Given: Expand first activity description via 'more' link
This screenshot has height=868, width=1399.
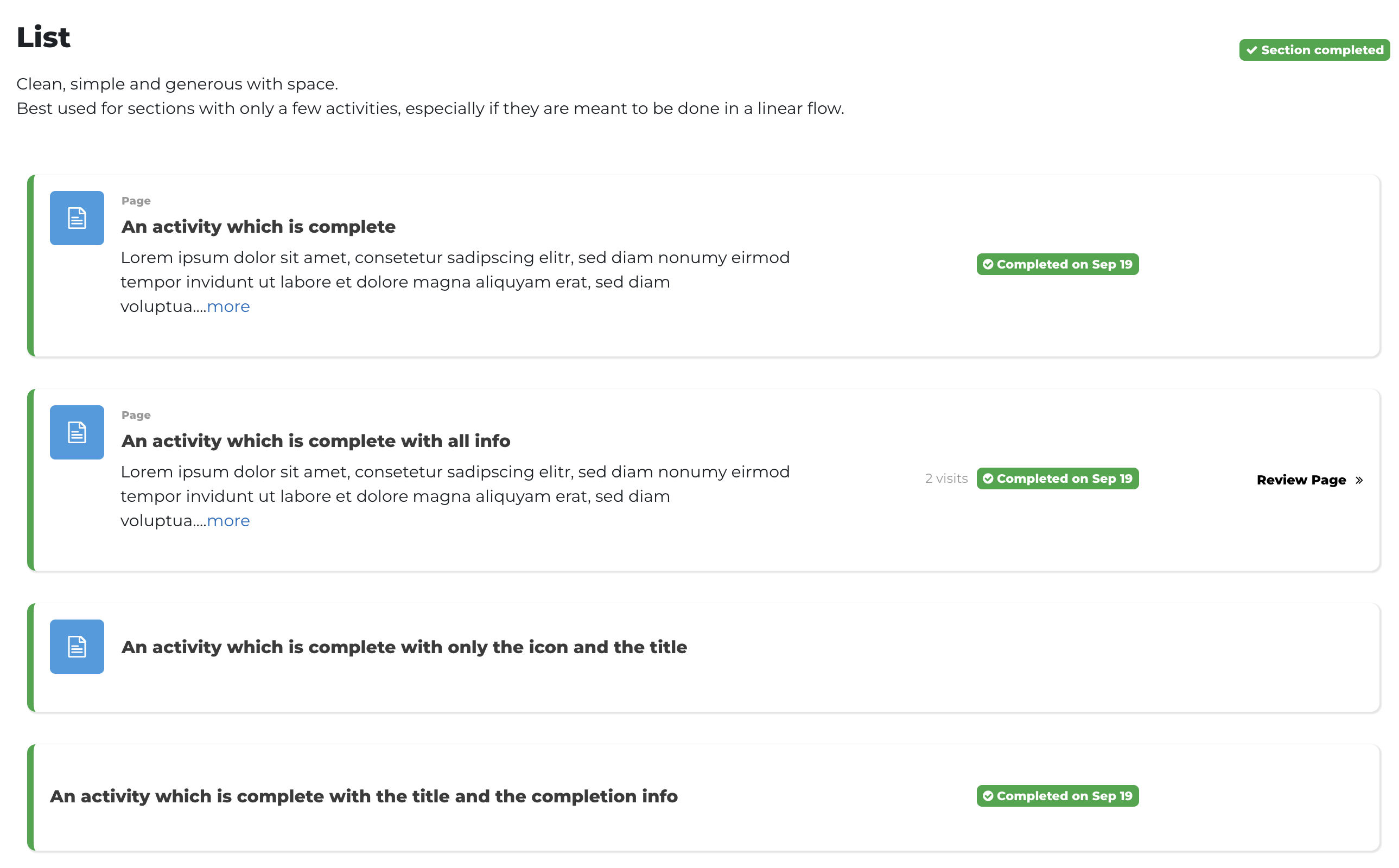Looking at the screenshot, I should tap(228, 307).
